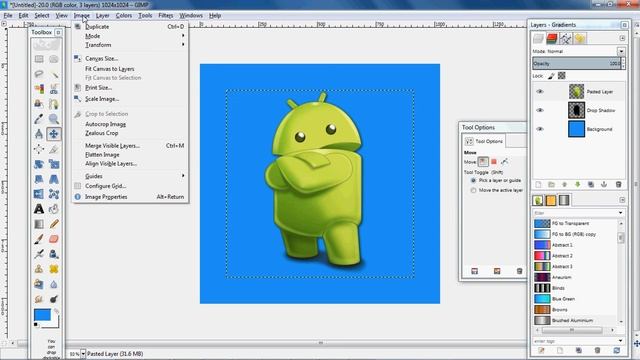640x360 pixels.
Task: Click the blue foreground color swatch
Action: click(x=42, y=315)
